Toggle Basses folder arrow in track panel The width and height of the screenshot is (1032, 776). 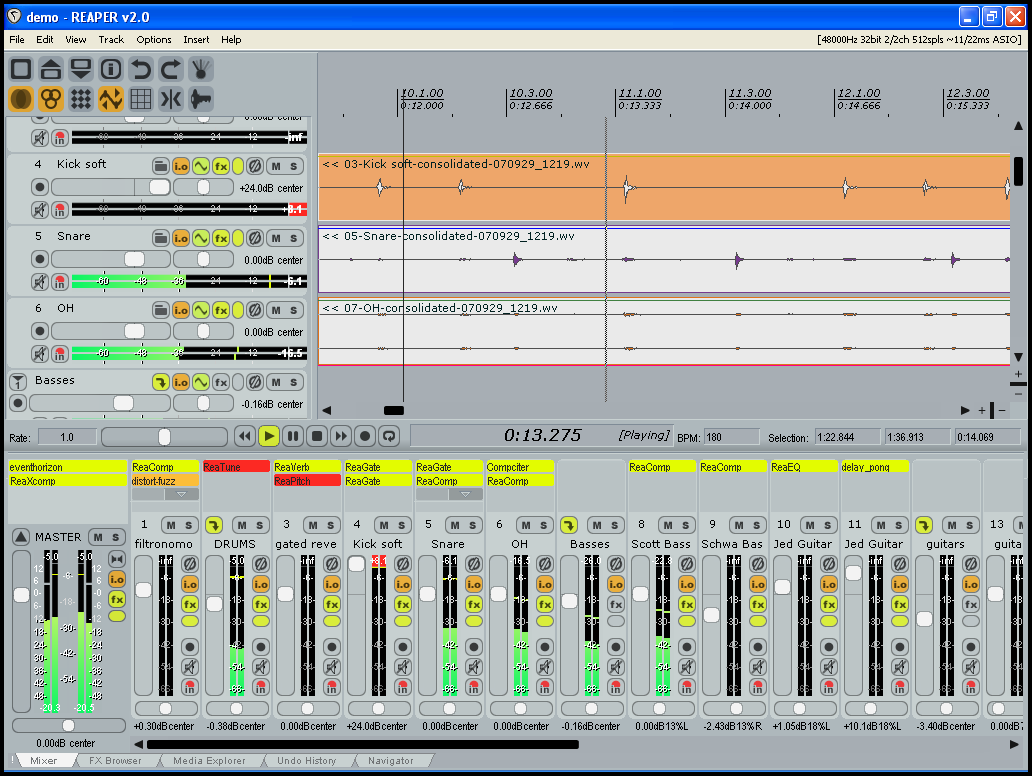tap(161, 382)
